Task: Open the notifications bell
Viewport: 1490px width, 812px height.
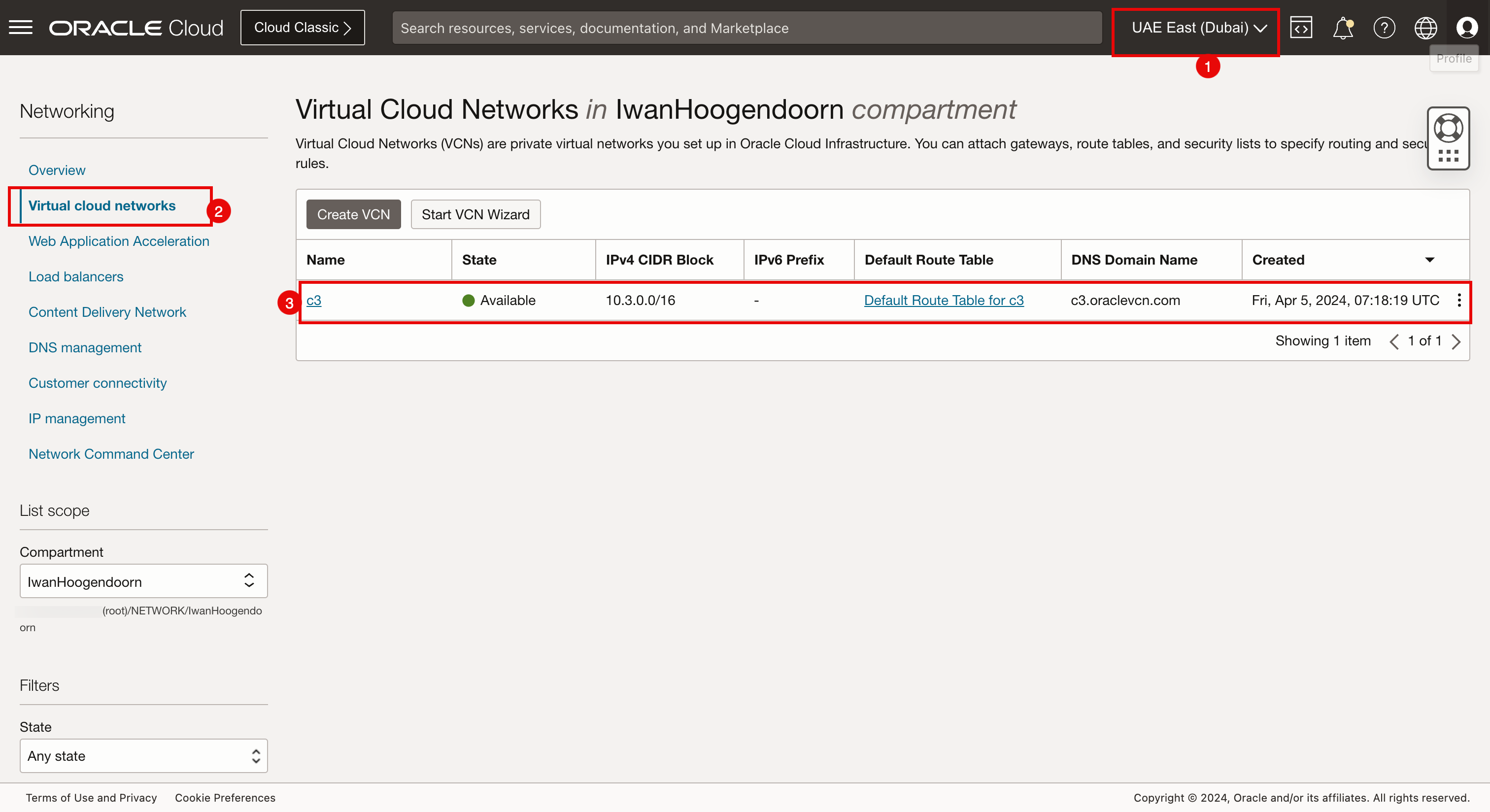Action: (x=1343, y=28)
